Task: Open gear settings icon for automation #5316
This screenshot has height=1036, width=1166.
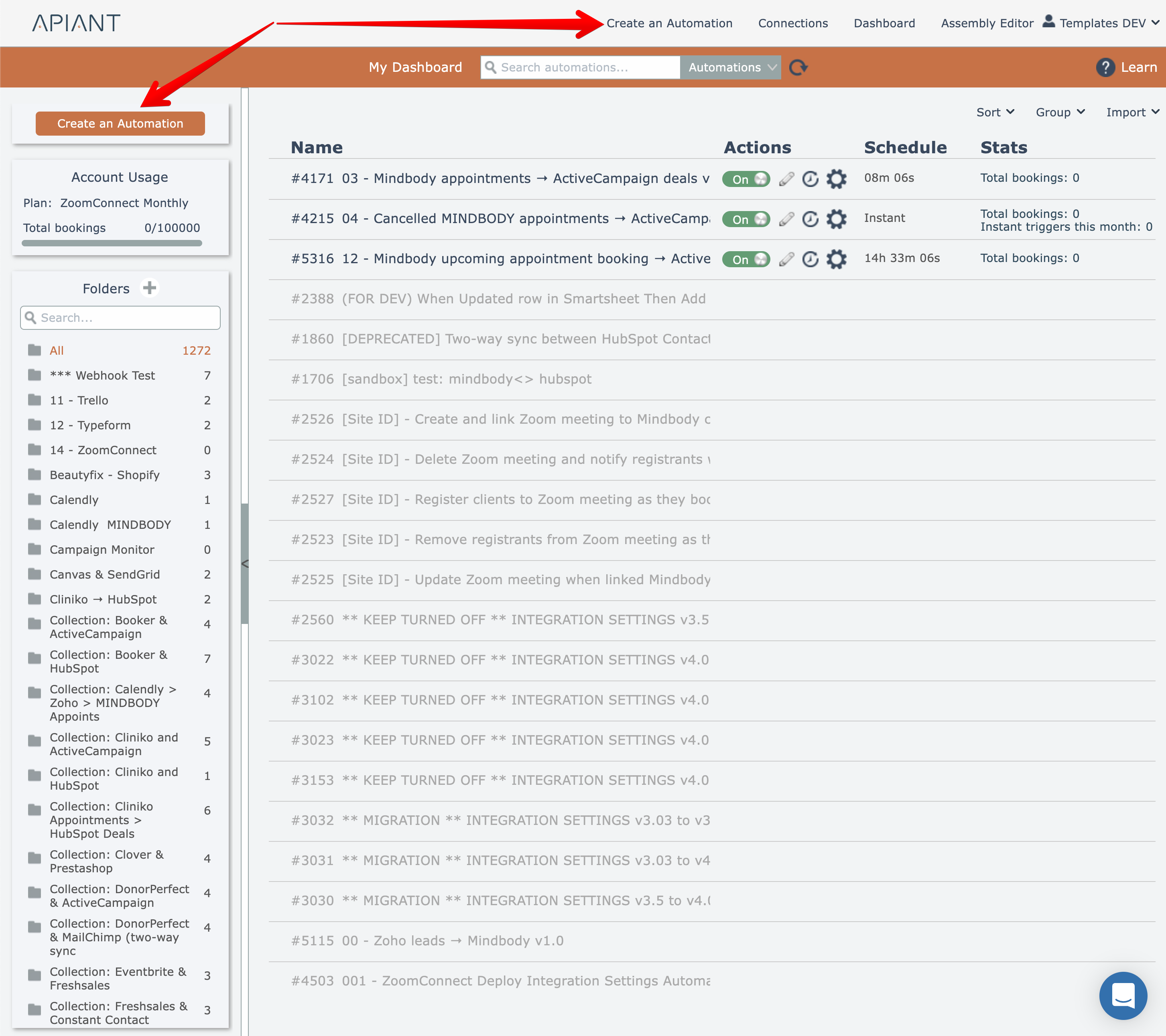Action: click(x=836, y=259)
